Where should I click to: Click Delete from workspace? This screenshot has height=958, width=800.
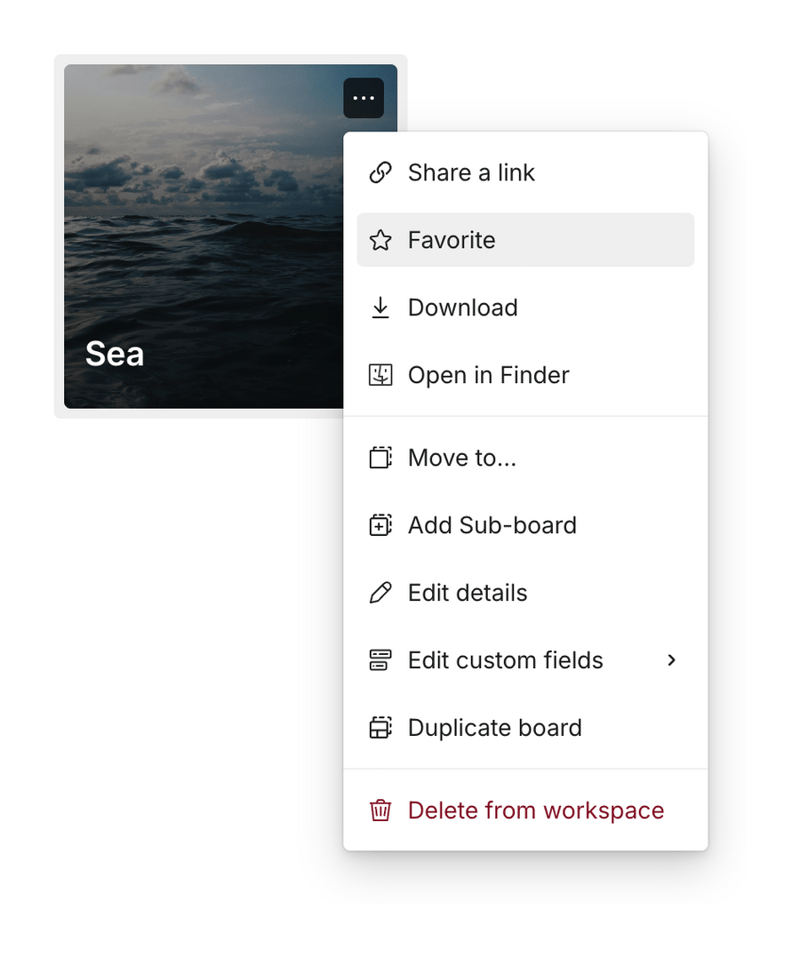click(x=536, y=810)
